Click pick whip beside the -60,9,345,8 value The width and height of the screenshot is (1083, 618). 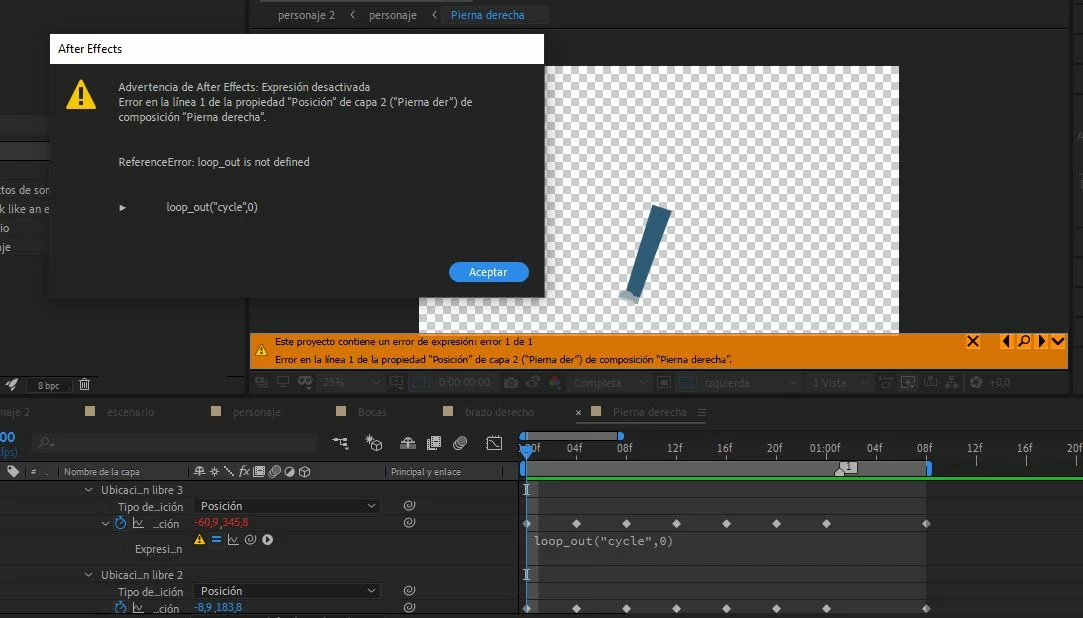click(x=409, y=523)
